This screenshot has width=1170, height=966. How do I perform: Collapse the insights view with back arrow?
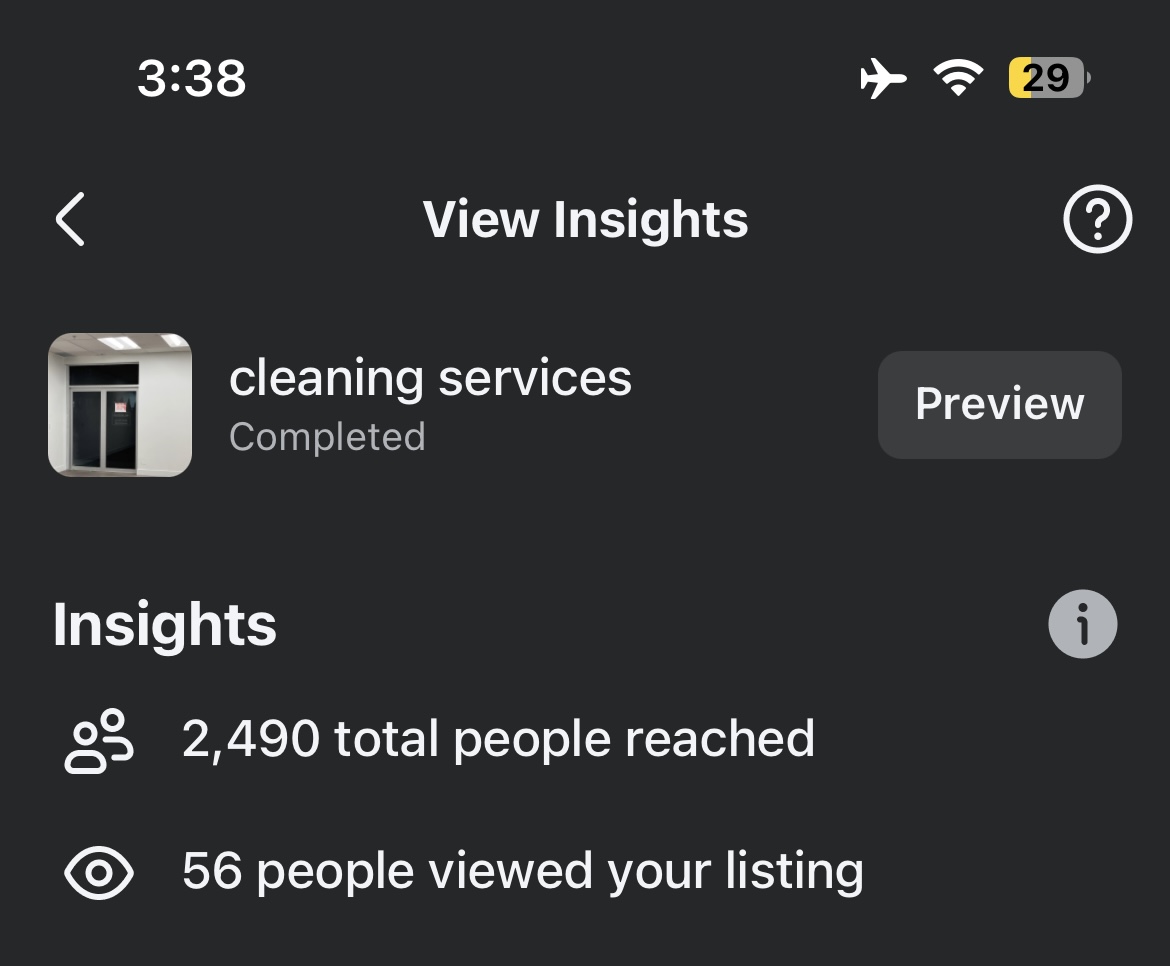(x=68, y=221)
